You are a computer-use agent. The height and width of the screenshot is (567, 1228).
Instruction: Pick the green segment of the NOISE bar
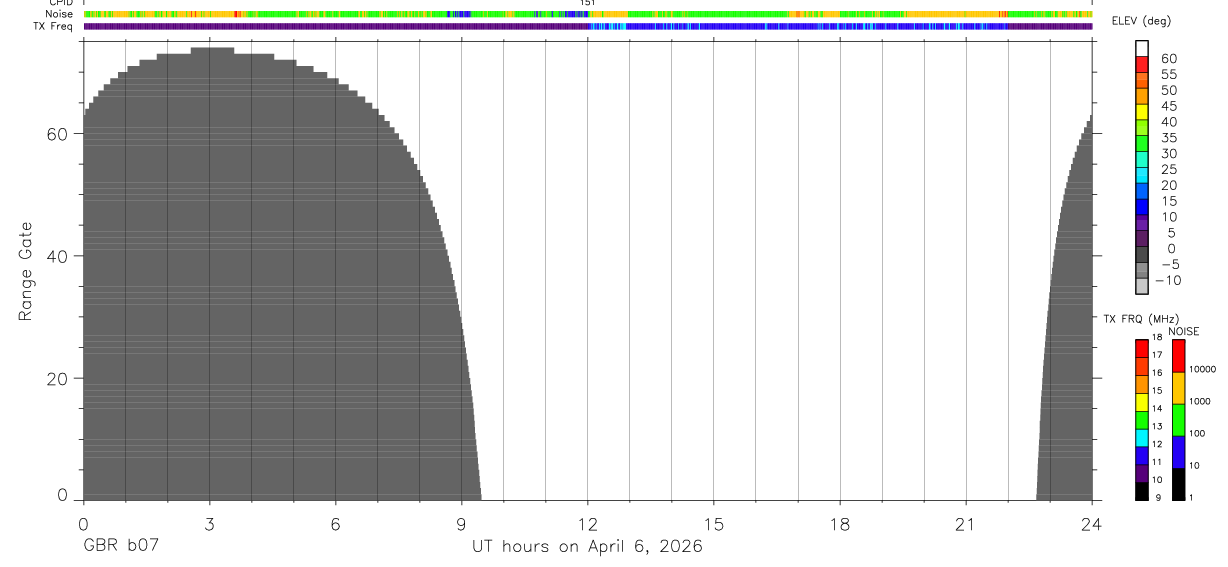[1179, 420]
